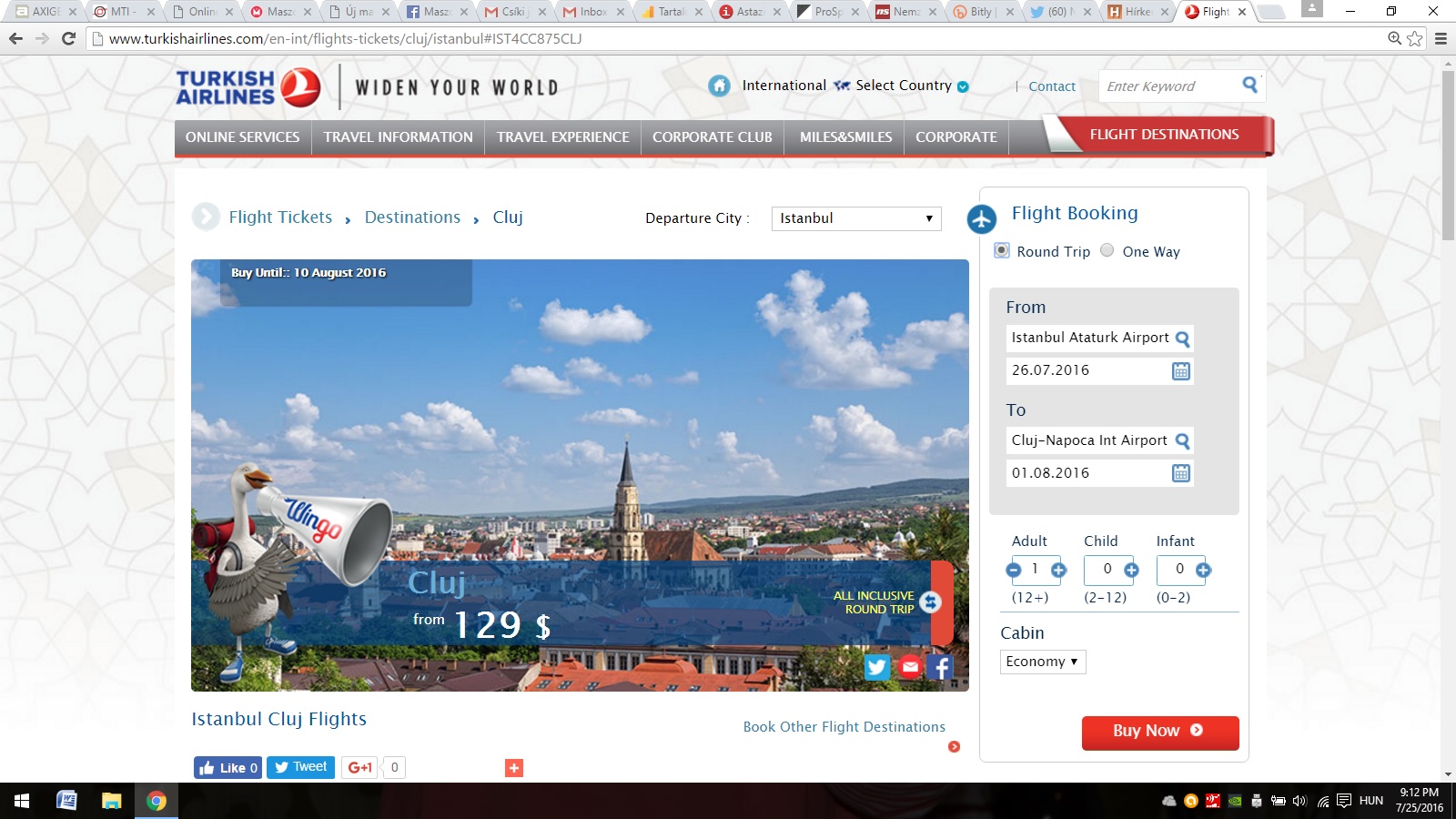Screen dimensions: 1456x819
Task: Click the Cluj breadcrumb link
Action: (x=508, y=217)
